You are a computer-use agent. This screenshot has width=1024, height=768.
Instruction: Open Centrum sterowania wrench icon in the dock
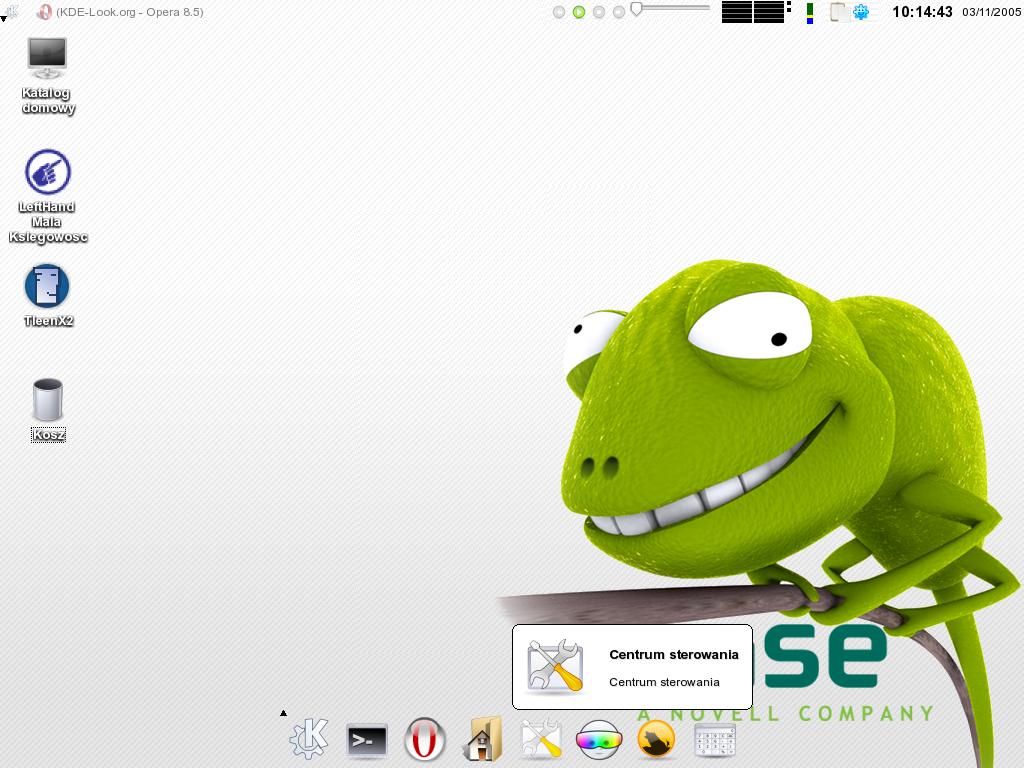[x=541, y=739]
